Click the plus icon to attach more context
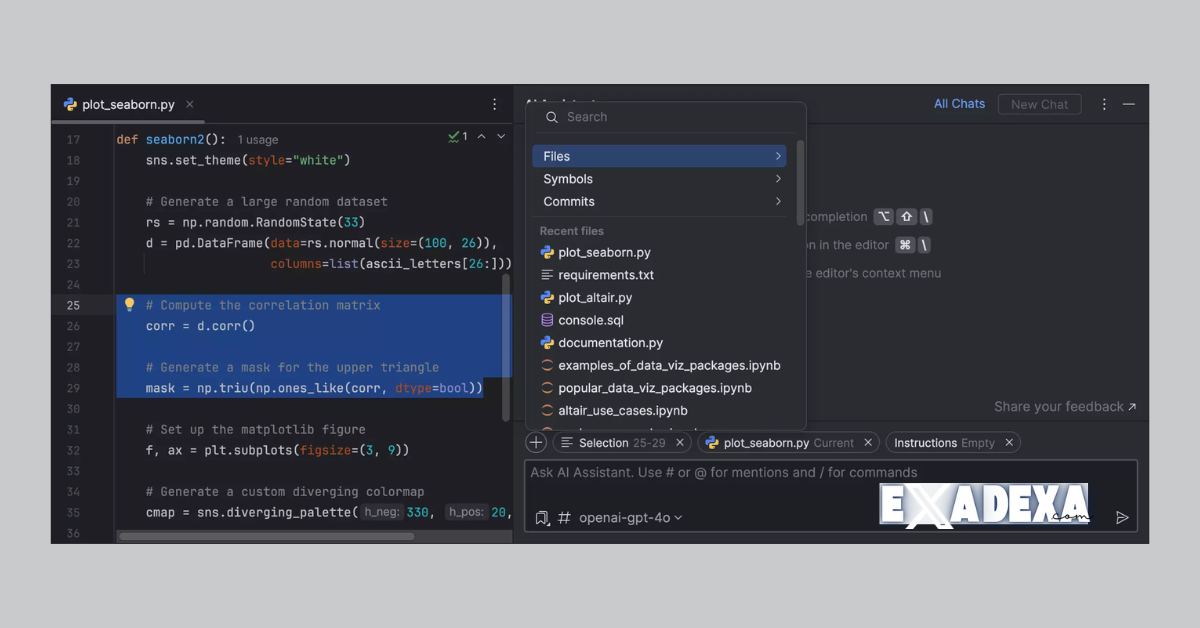The width and height of the screenshot is (1200, 628). 536,441
